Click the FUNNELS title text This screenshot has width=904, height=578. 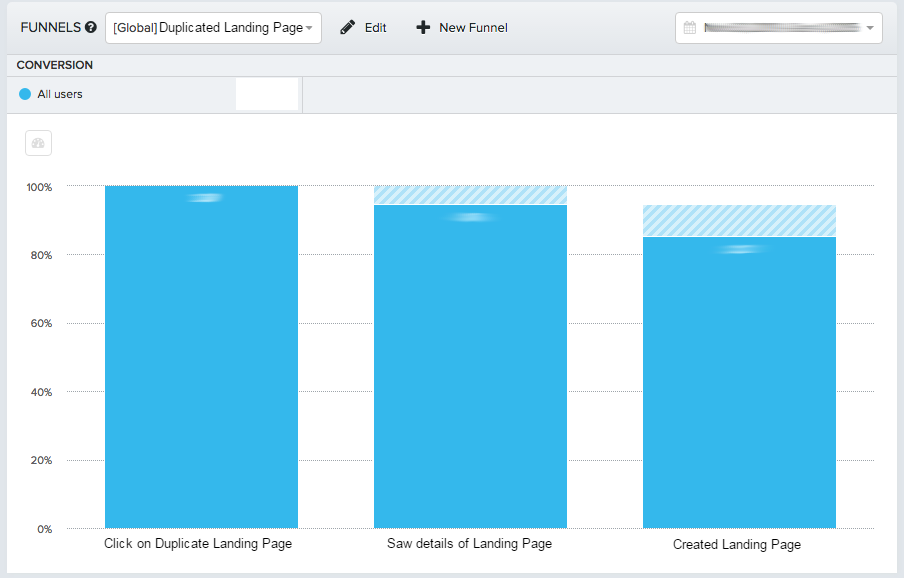[51, 27]
